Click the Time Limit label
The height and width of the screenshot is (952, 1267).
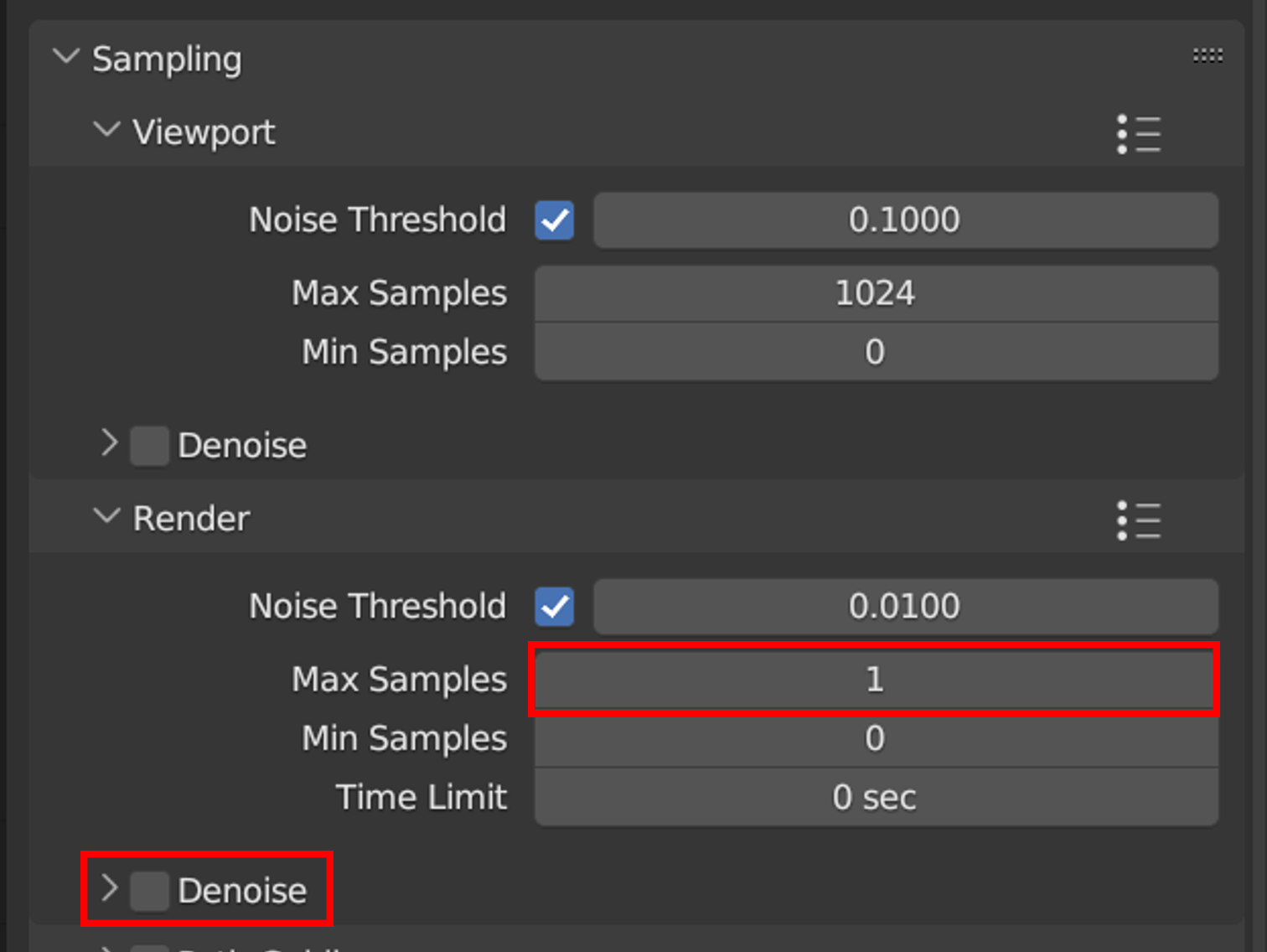[421, 797]
